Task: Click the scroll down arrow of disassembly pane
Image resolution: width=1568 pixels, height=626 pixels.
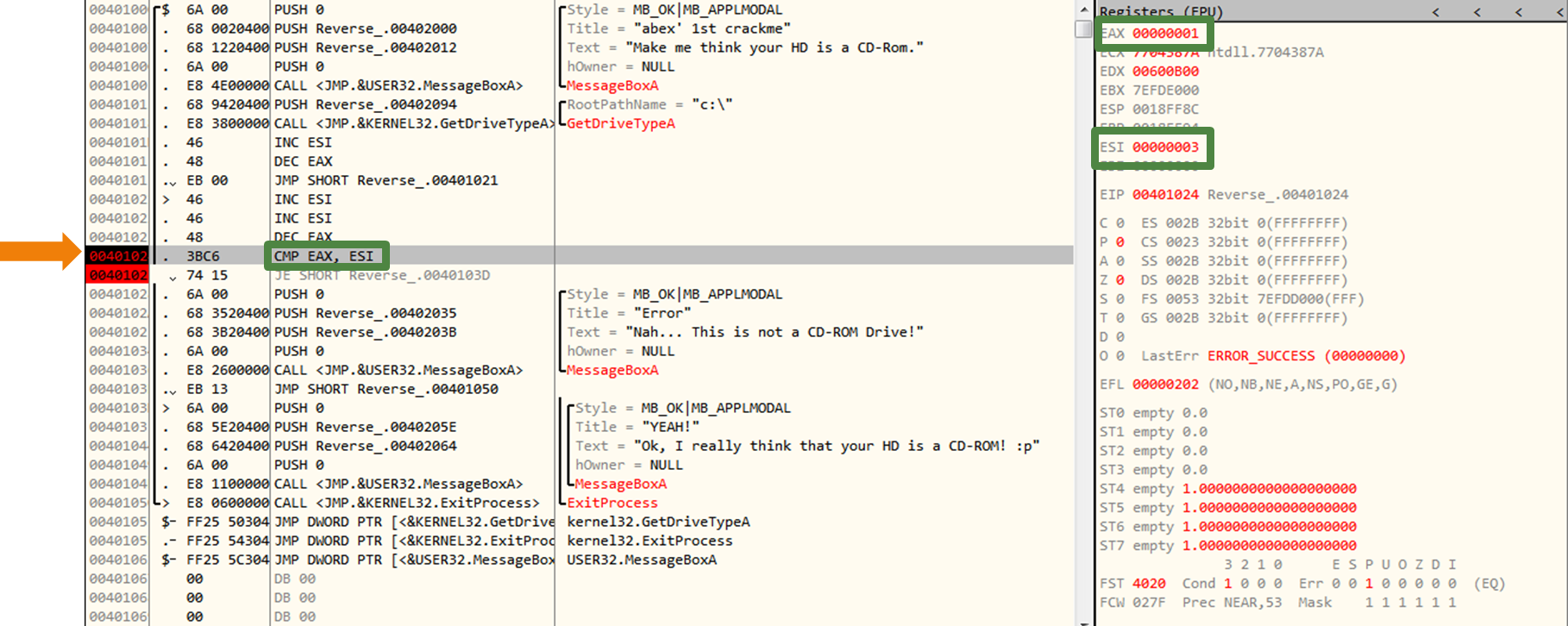Action: [x=1083, y=621]
